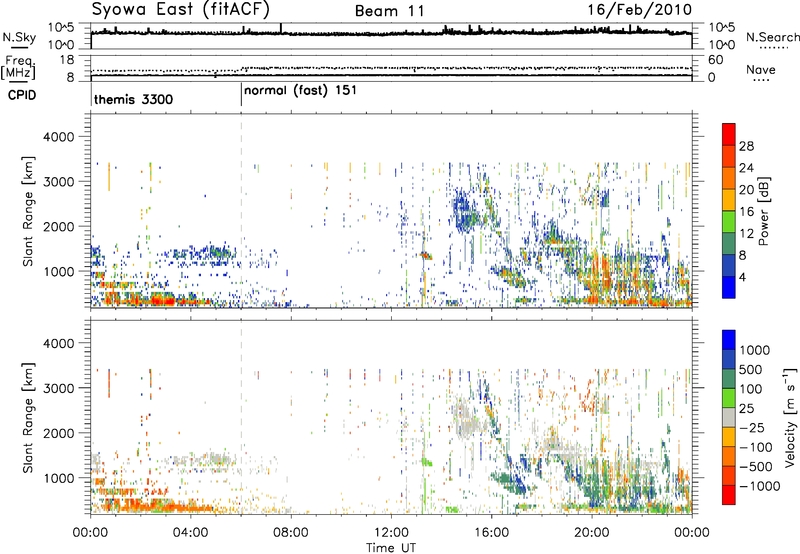Click the '28' power colorbar tick label
Viewport: 800px width, 554px height.
click(746, 146)
